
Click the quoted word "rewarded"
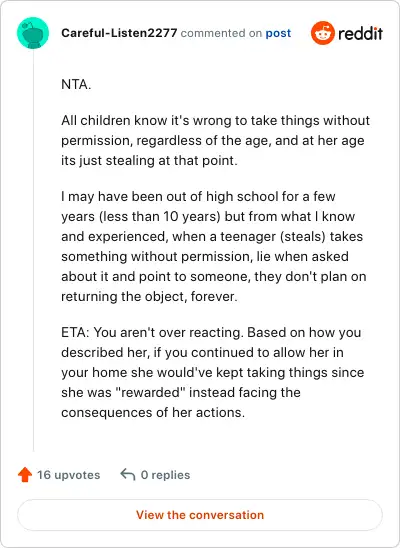coord(152,392)
